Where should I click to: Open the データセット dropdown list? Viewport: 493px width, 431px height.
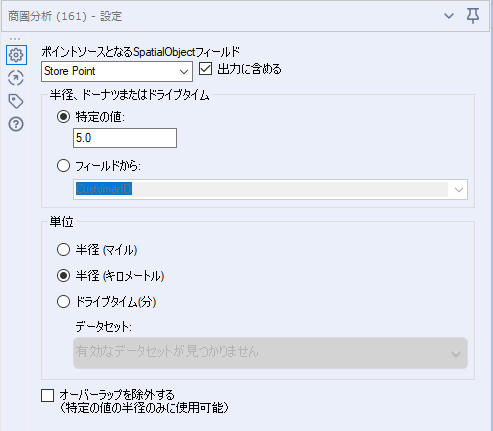click(x=270, y=353)
